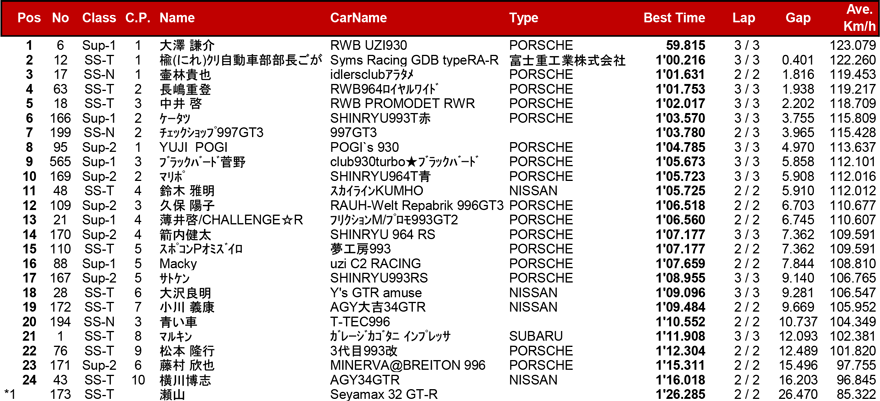Select best time 1'05.725
The width and height of the screenshot is (880, 401).
pyautogui.click(x=680, y=192)
